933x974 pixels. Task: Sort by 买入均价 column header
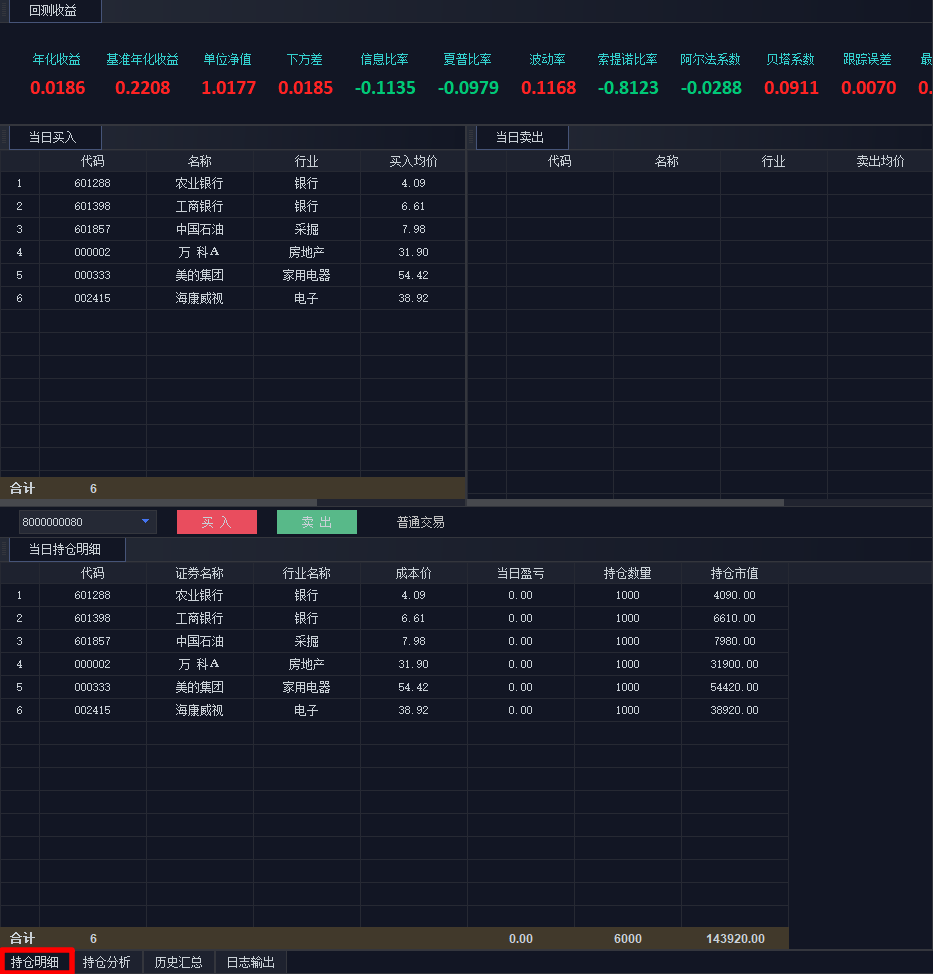click(413, 161)
